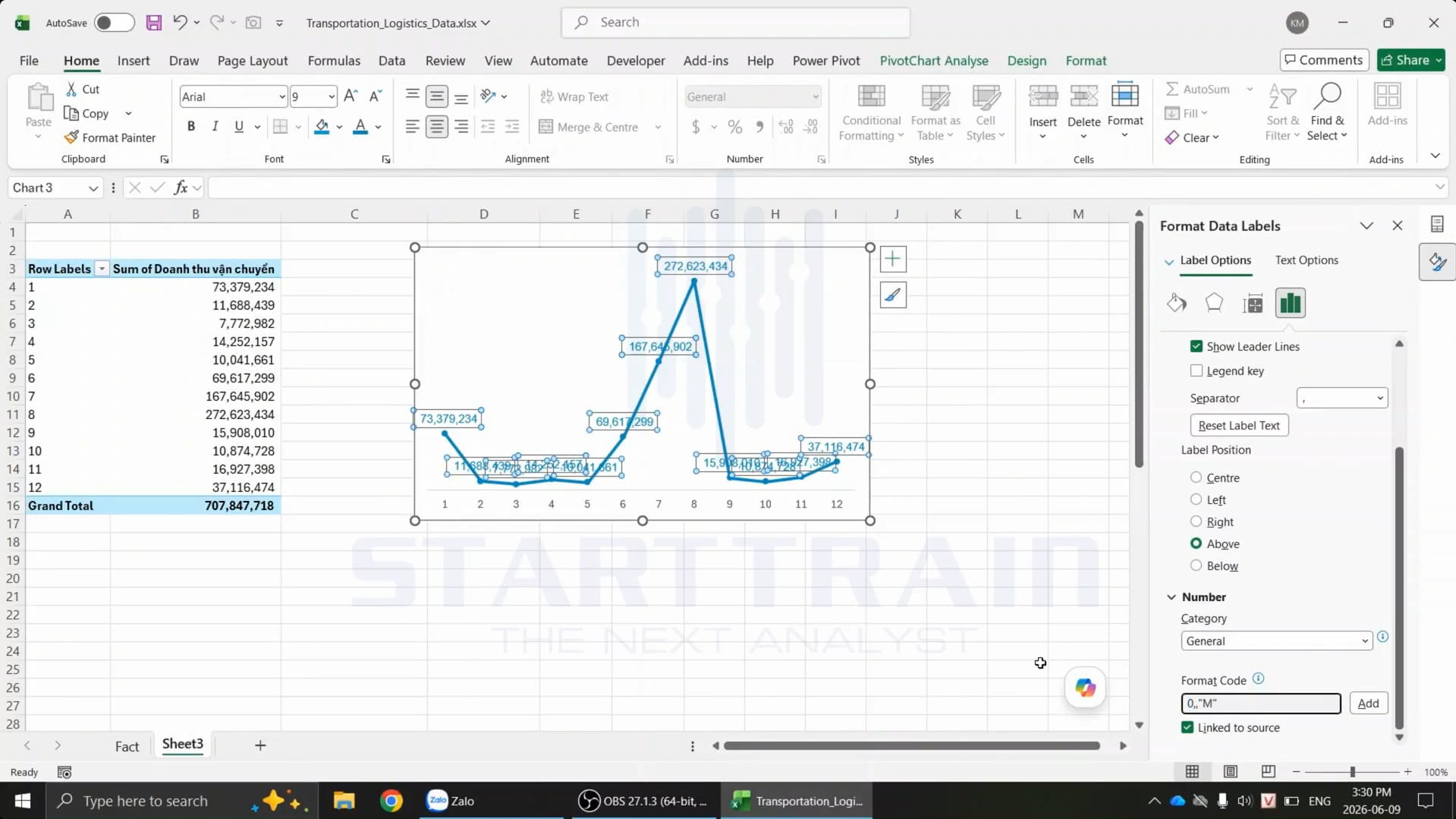Open the Comments button
Viewport: 1456px width, 819px height.
point(1324,60)
